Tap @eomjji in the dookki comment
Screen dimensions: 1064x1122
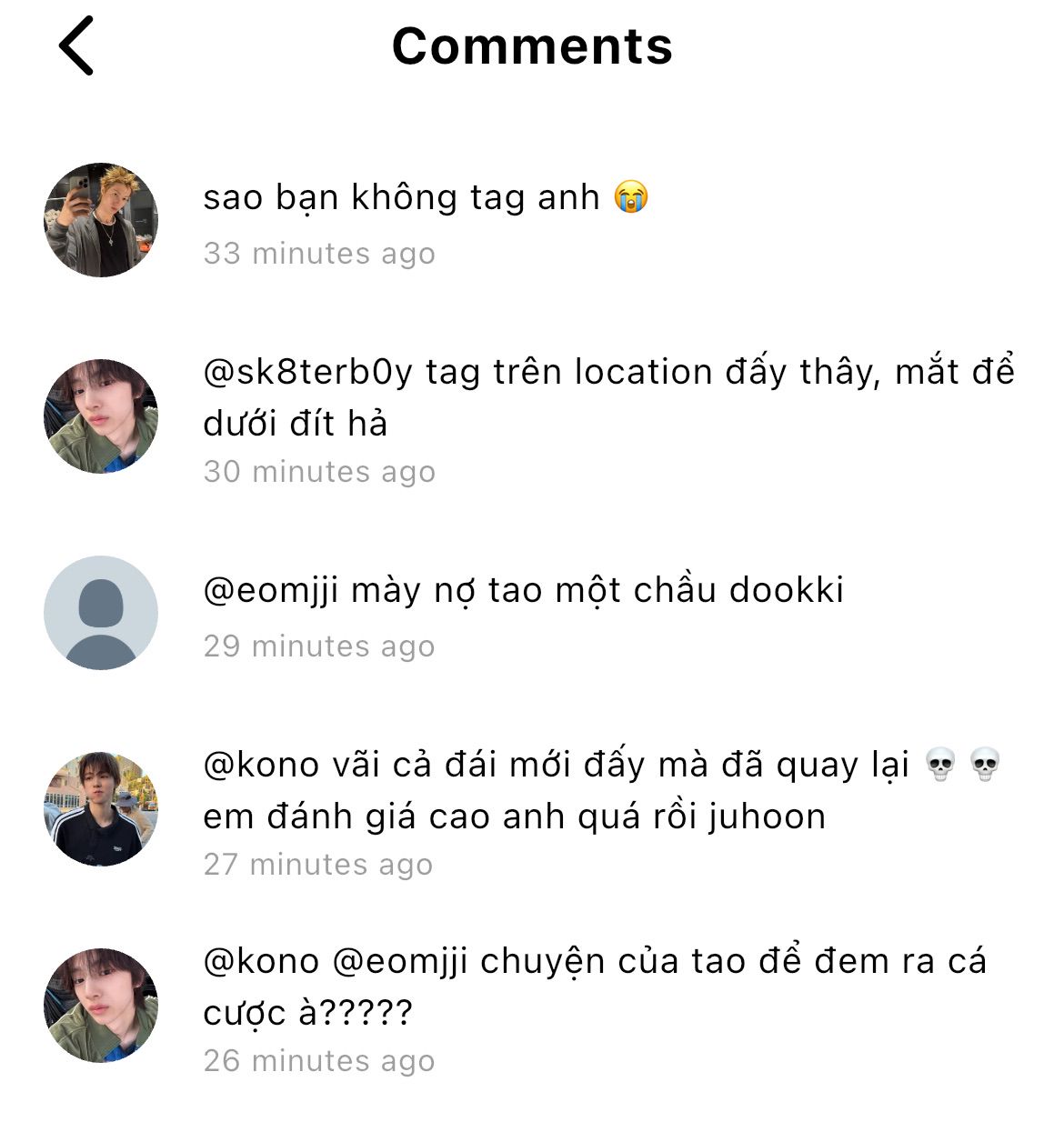(271, 591)
